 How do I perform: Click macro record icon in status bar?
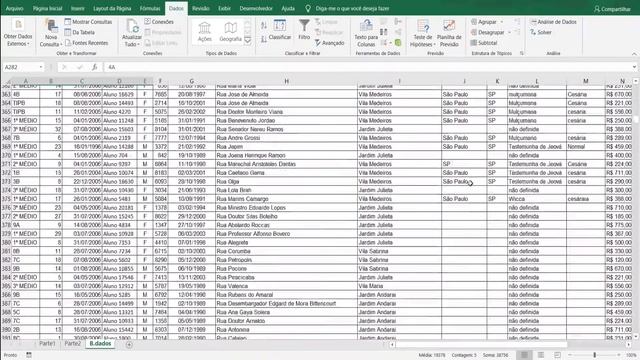point(29,355)
